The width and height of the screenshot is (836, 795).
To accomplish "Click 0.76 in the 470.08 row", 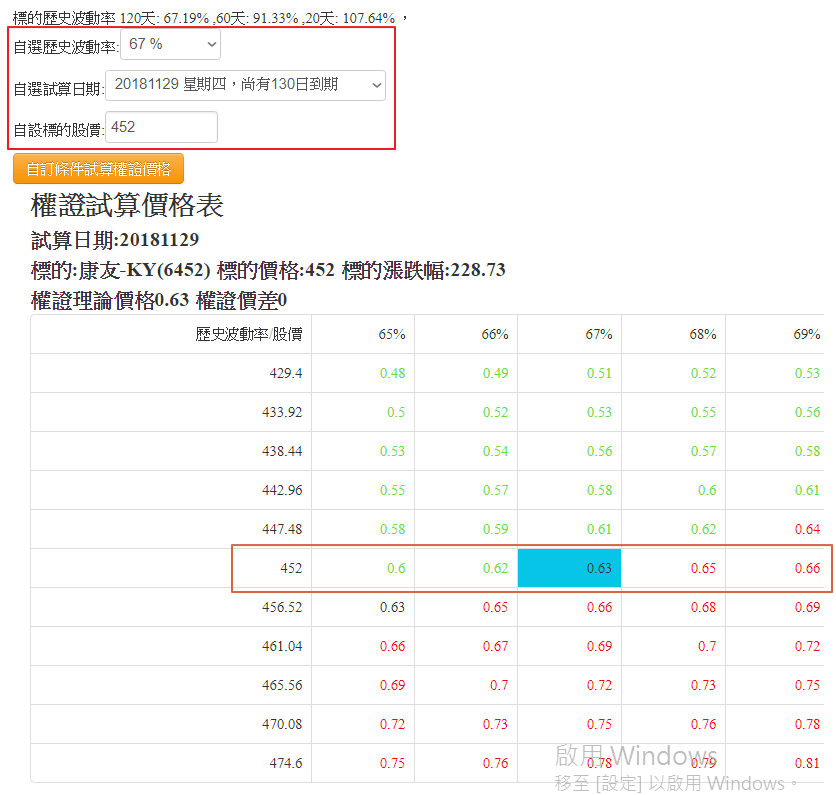I will tap(703, 724).
